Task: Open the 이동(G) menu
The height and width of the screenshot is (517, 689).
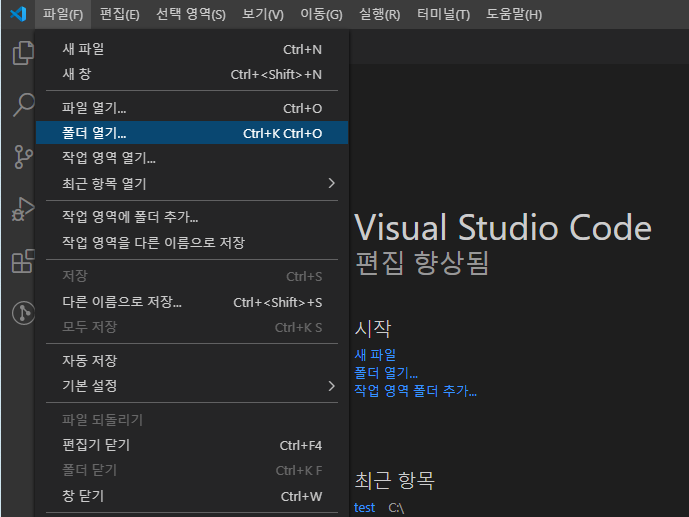Action: click(x=321, y=14)
